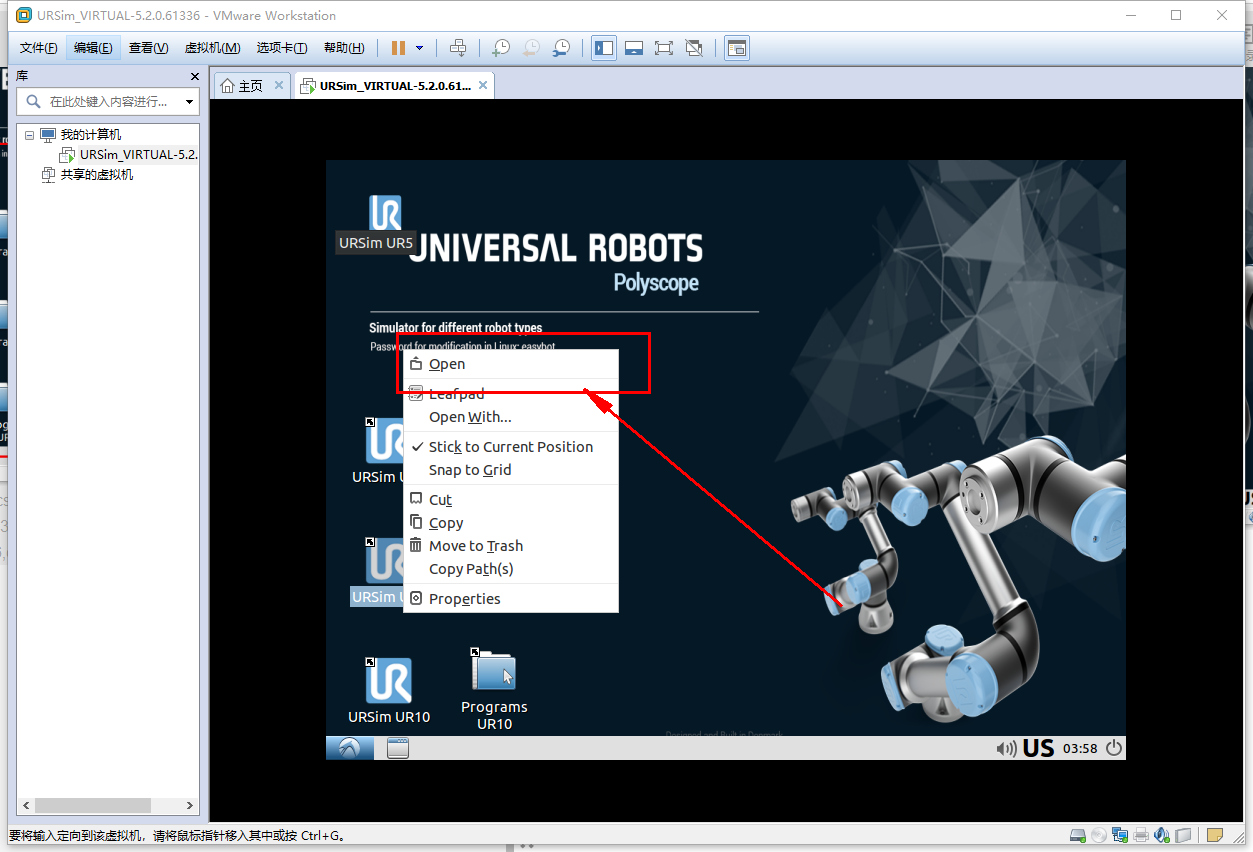Collapse the 我的计算机 tree node
The image size is (1253, 852).
(29, 135)
